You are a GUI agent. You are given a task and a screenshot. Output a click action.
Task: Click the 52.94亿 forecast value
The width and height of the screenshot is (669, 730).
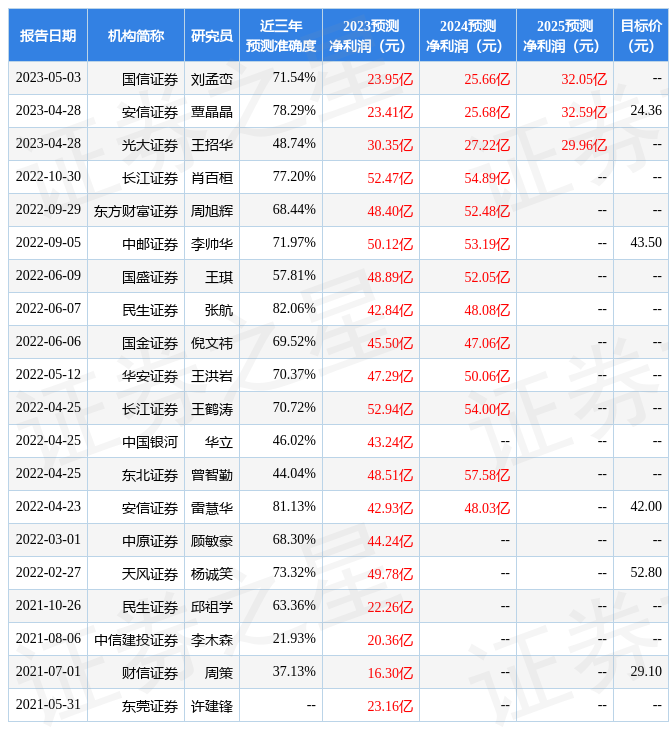tap(390, 409)
